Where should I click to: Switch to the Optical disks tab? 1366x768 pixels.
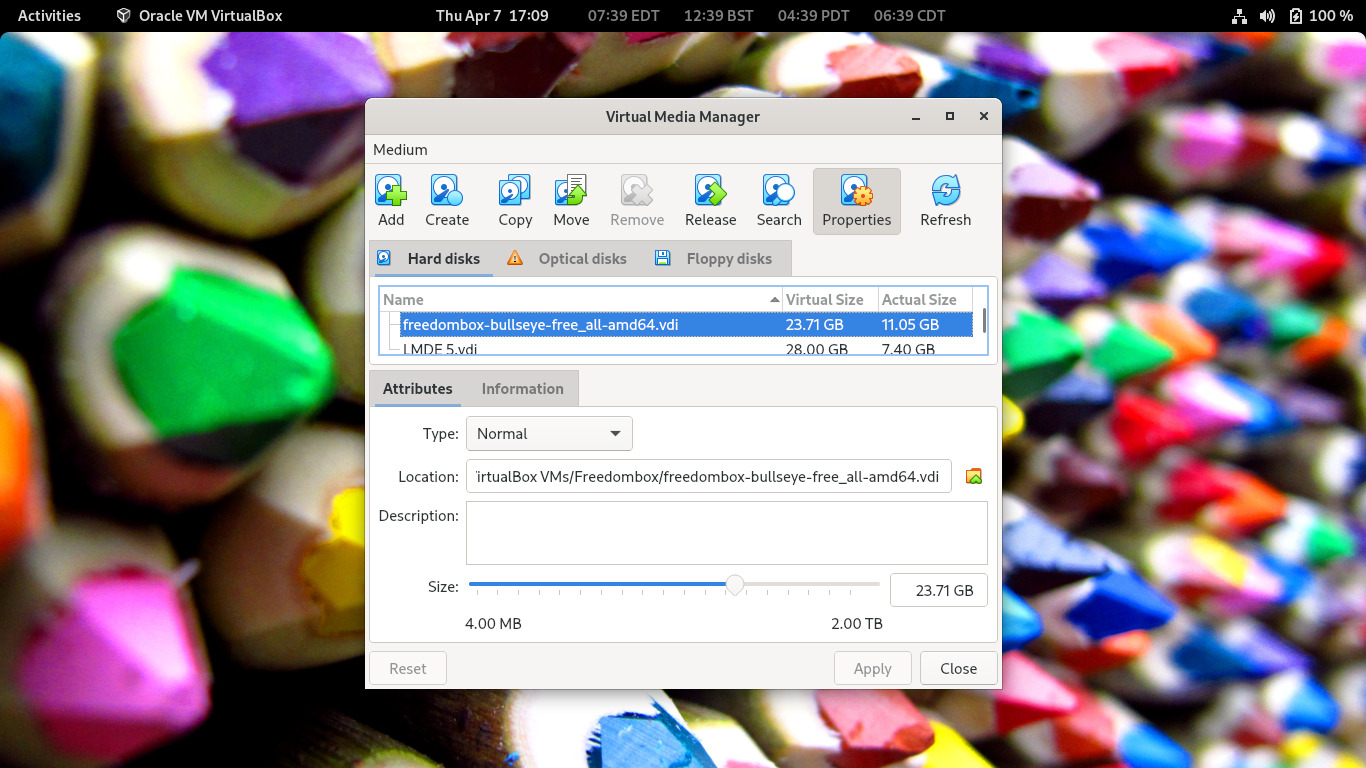[x=567, y=258]
